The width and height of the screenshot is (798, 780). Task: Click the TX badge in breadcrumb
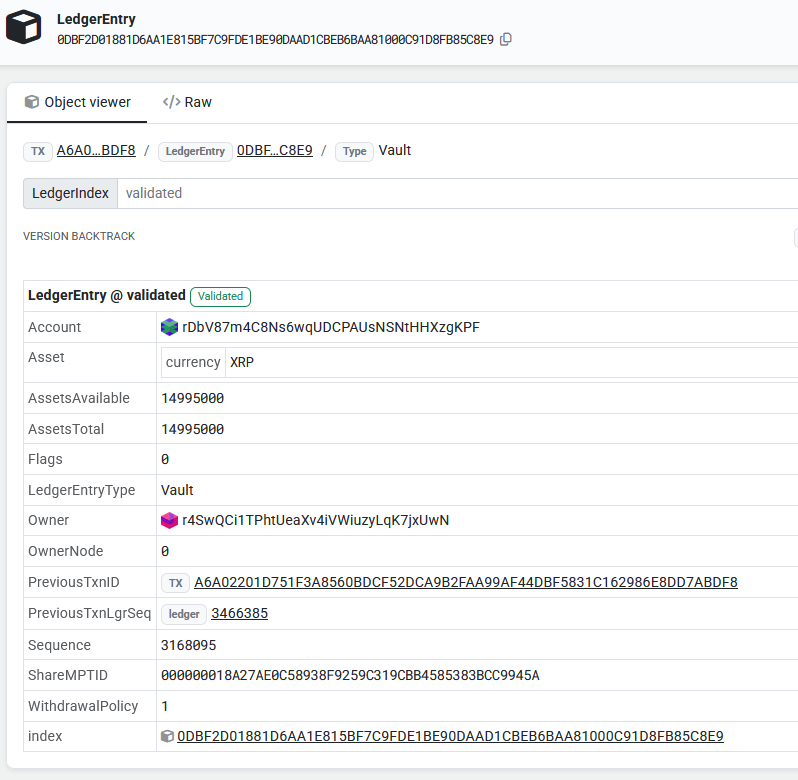click(38, 151)
